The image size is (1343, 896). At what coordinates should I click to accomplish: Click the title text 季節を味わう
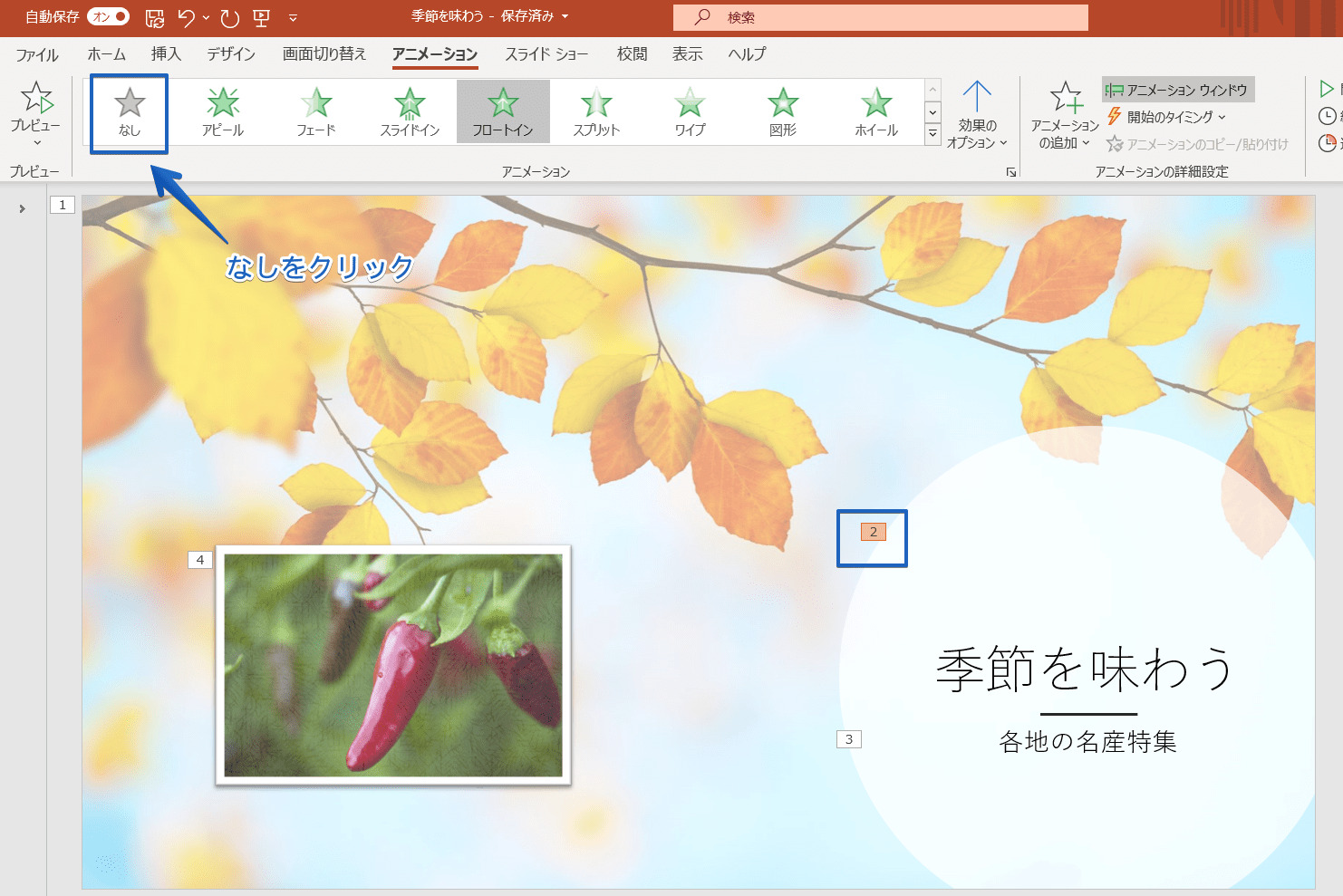click(x=1086, y=670)
